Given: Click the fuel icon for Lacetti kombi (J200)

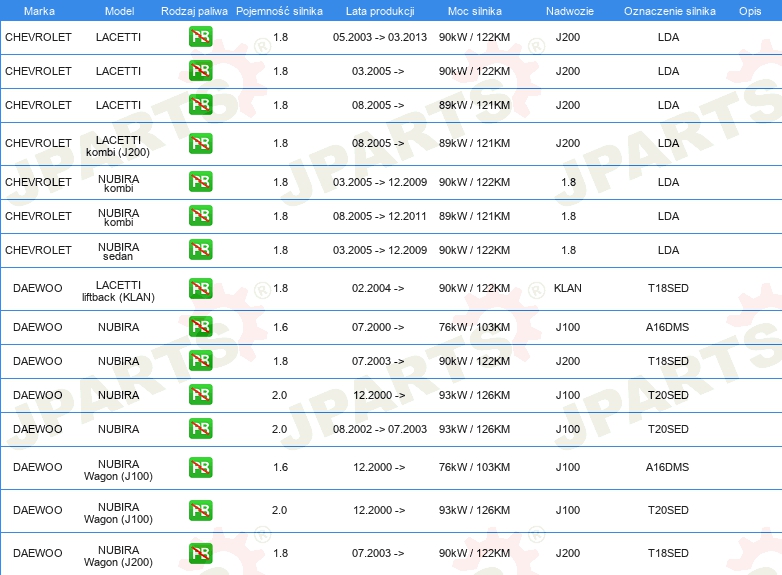Looking at the screenshot, I should pyautogui.click(x=200, y=144).
